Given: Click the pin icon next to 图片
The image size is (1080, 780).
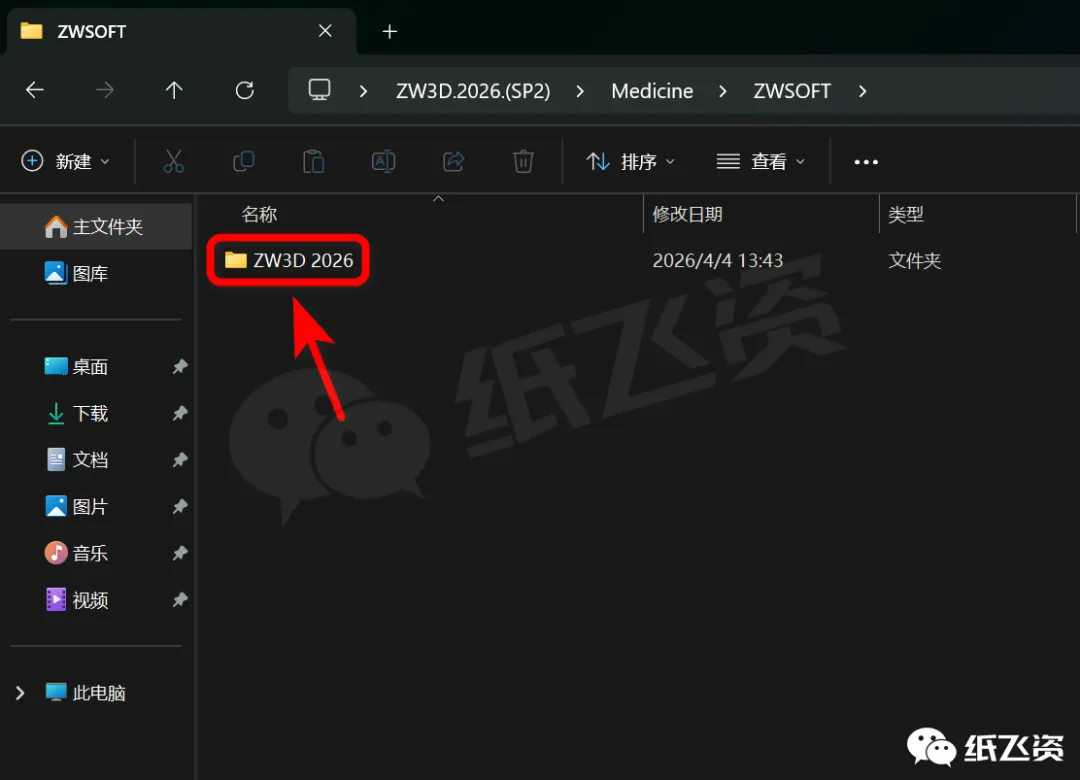Looking at the screenshot, I should pyautogui.click(x=180, y=506).
